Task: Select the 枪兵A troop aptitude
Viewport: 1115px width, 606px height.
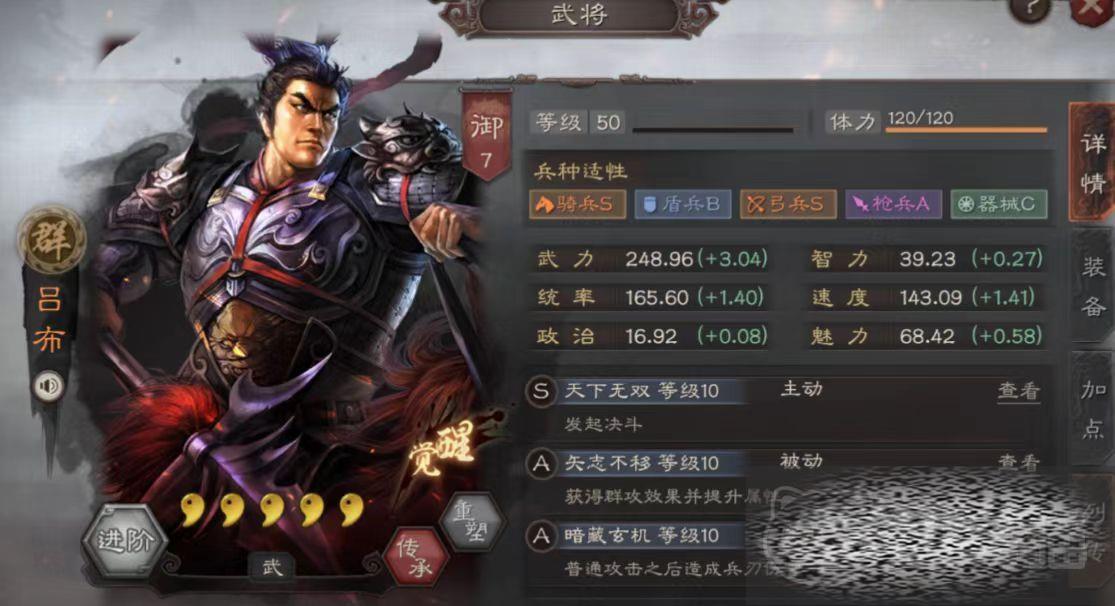Action: (x=893, y=204)
